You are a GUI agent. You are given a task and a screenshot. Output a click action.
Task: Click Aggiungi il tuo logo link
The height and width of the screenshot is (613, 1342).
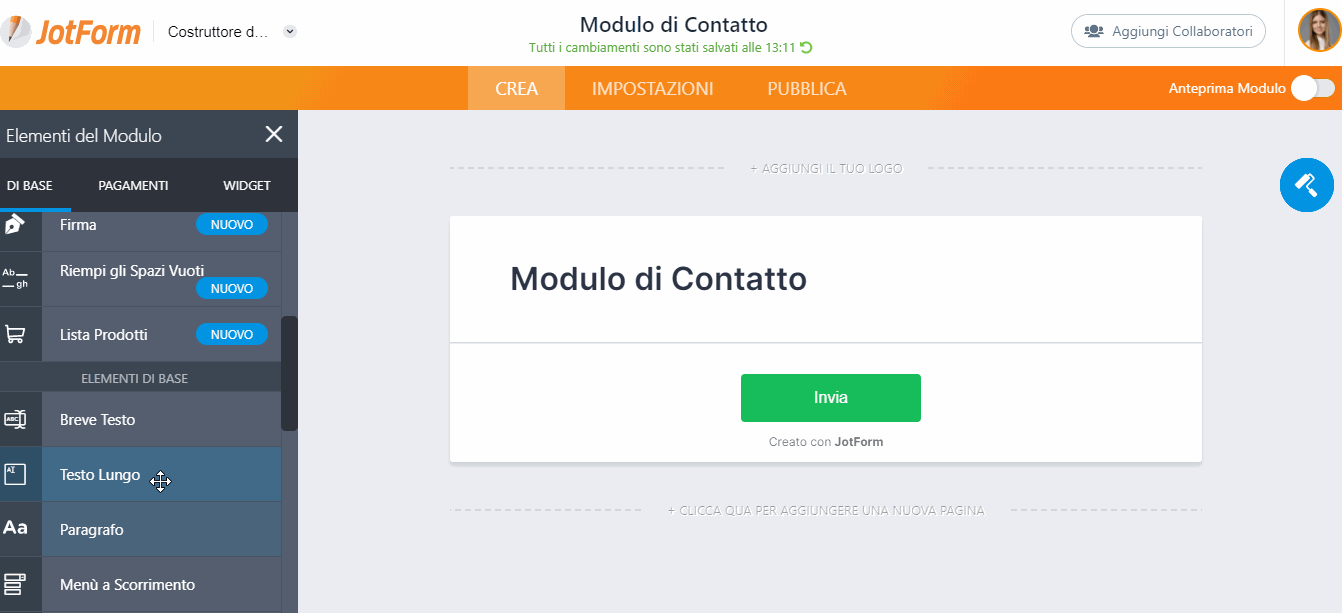point(826,169)
